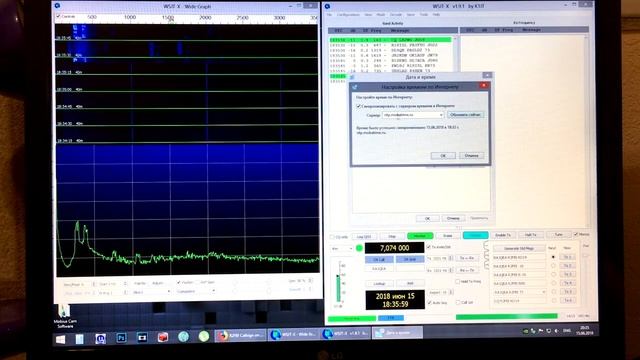Open the Cumulative spectrum dropdown
The image size is (640, 360).
point(196,291)
